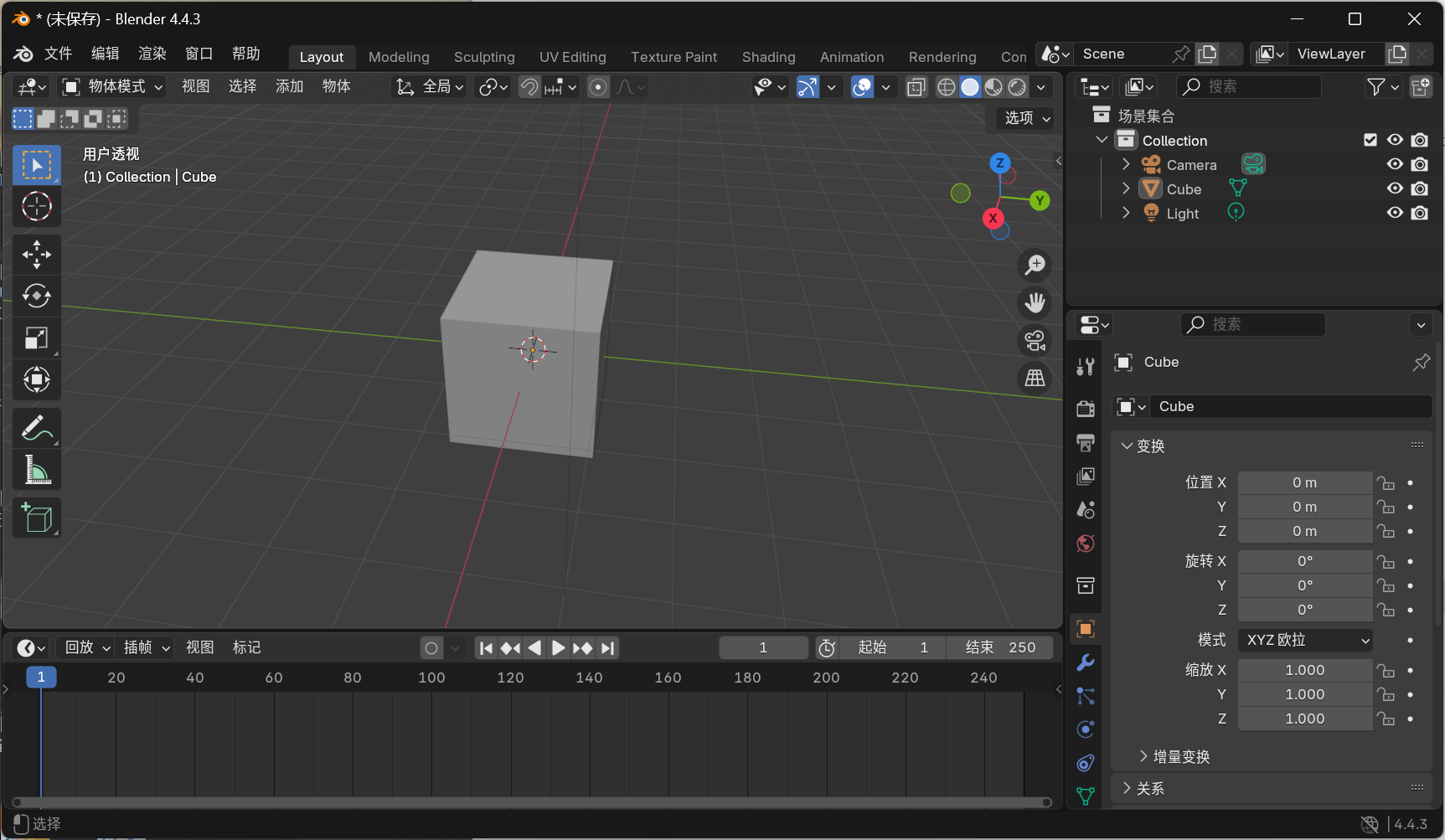Lock the location X lock icon
The image size is (1445, 840).
click(x=1386, y=483)
